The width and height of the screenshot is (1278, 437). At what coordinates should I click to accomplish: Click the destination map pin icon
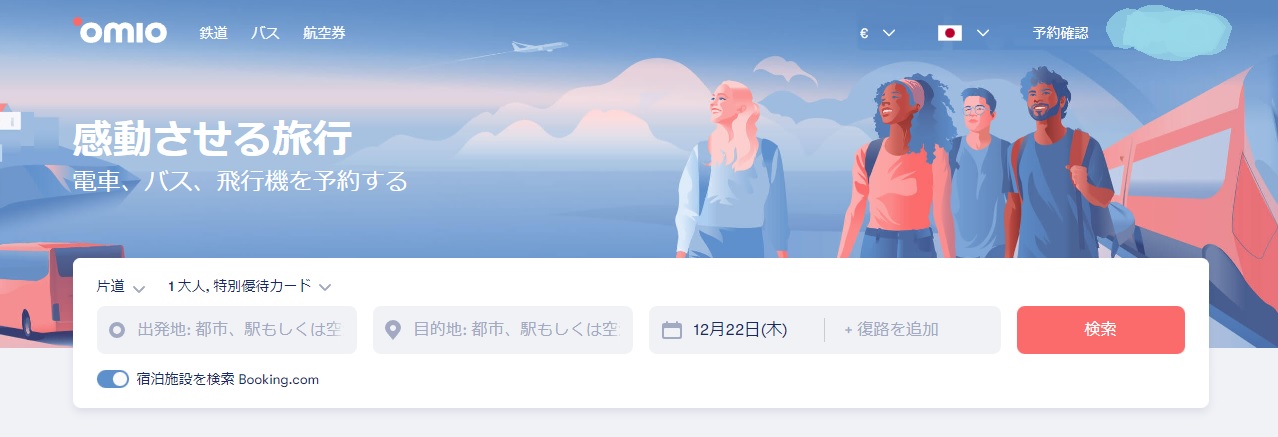(393, 330)
